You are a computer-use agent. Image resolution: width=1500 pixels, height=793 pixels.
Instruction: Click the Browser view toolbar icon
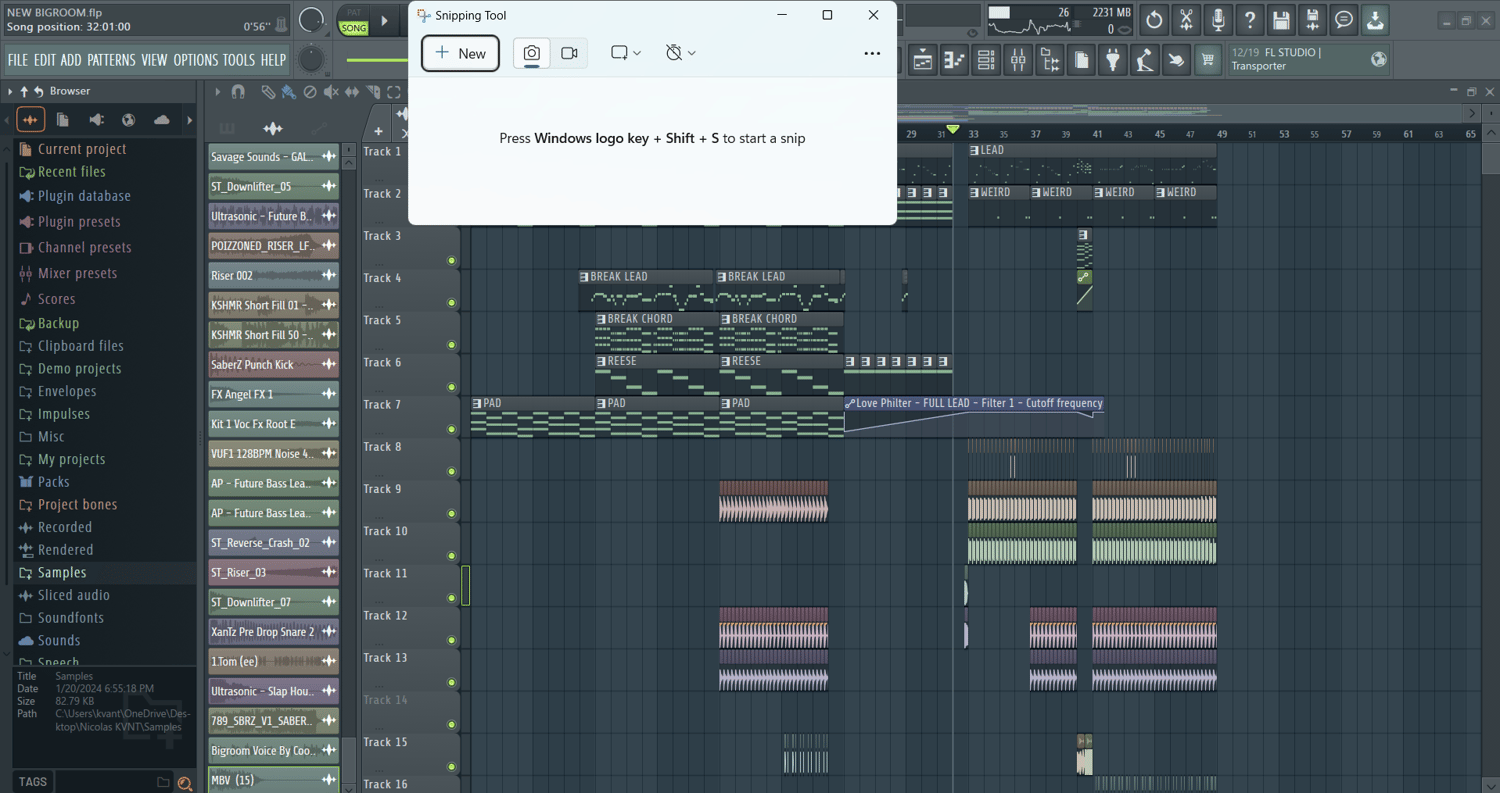coord(1050,61)
